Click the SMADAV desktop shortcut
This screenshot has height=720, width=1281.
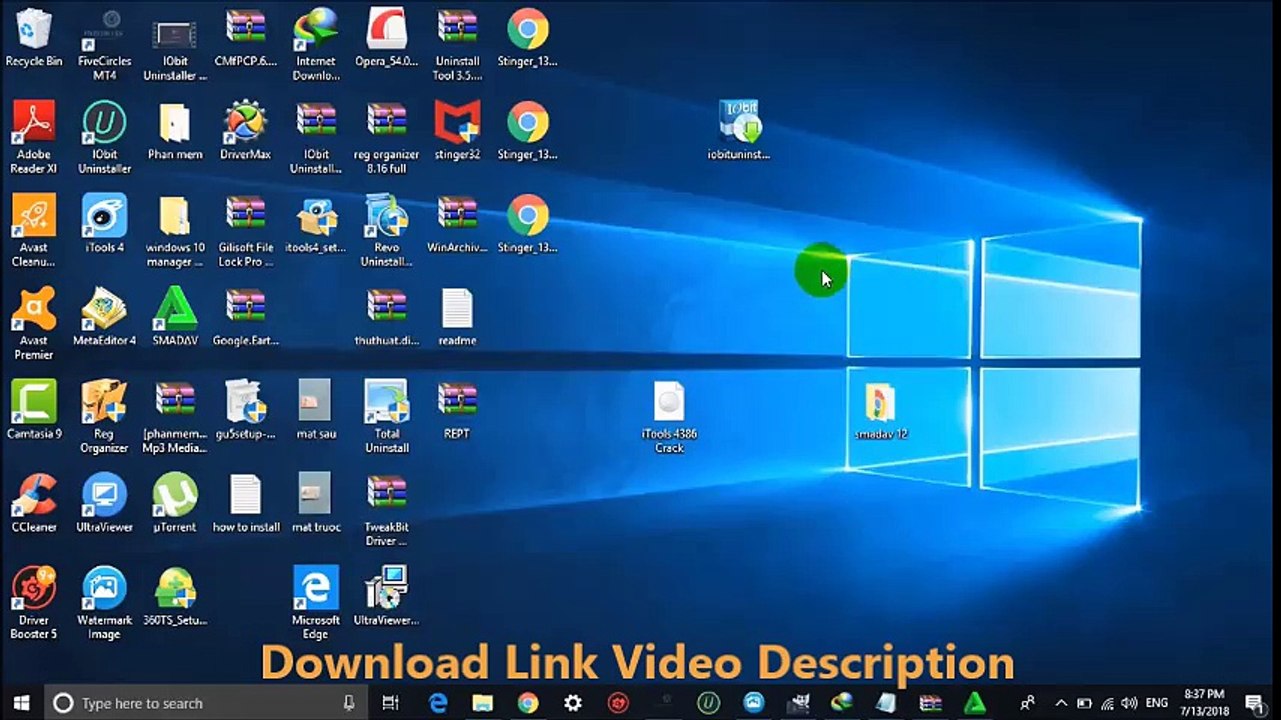(175, 317)
